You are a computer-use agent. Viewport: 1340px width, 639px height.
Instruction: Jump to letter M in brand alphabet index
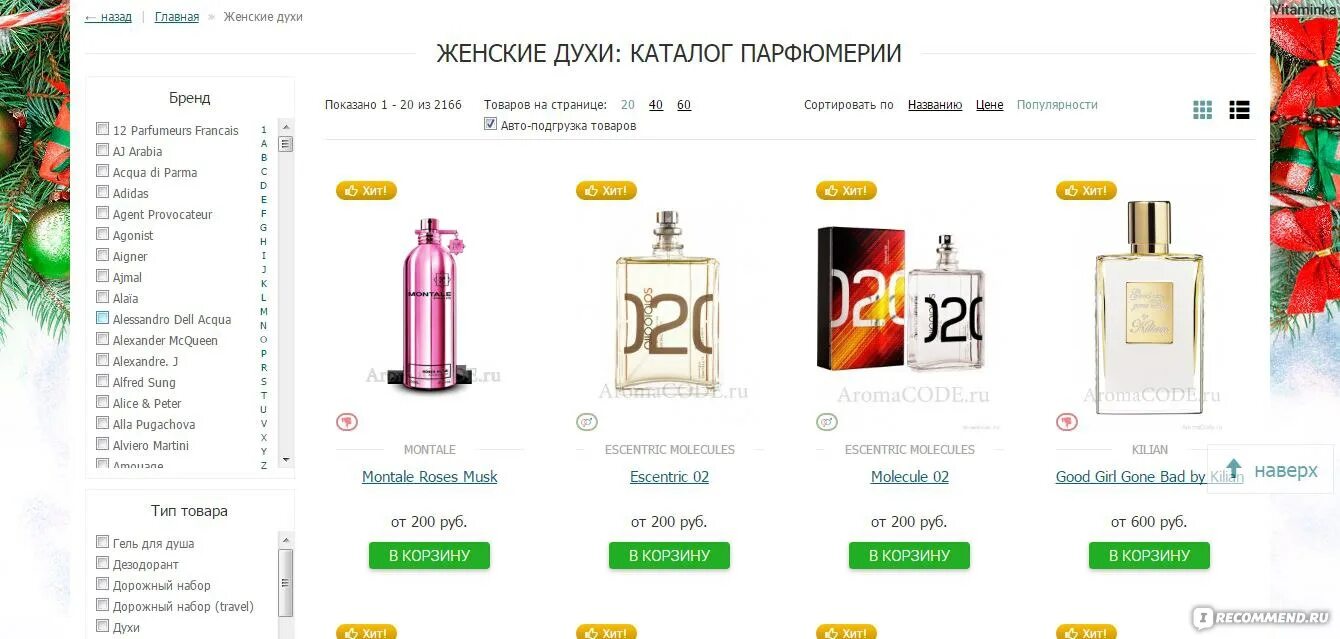pyautogui.click(x=264, y=312)
